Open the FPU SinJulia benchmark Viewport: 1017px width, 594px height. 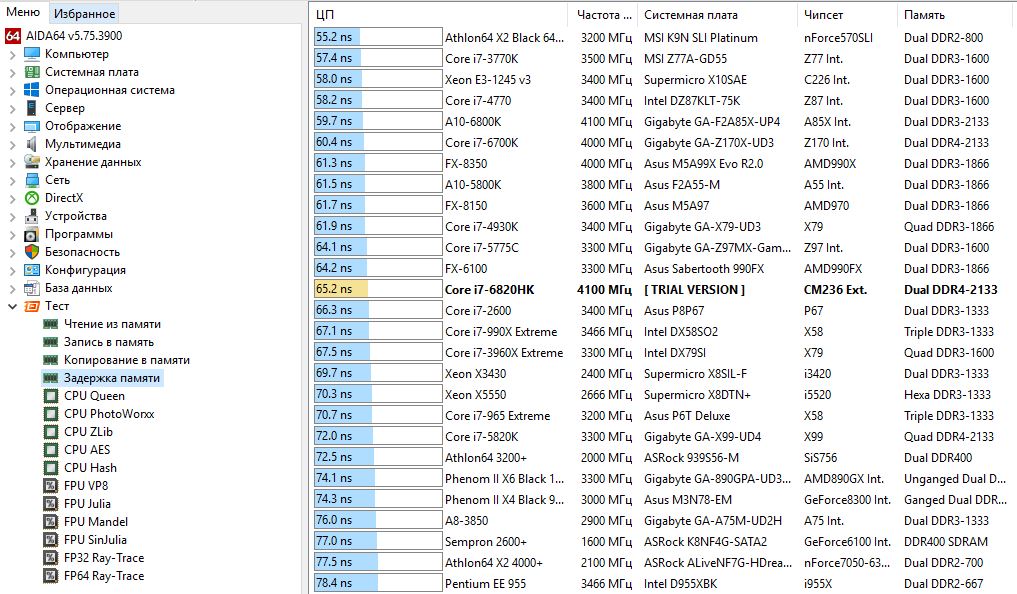pos(95,540)
